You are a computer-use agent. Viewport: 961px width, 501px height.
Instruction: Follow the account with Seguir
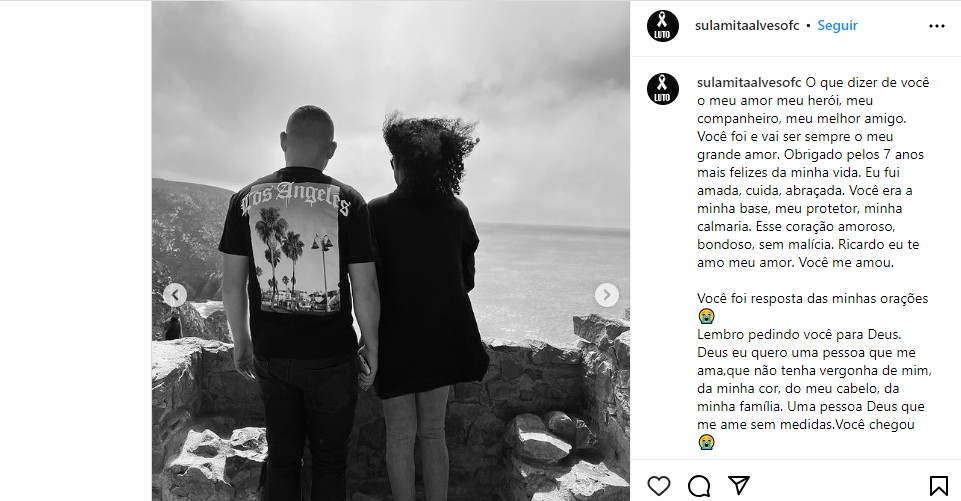837,26
